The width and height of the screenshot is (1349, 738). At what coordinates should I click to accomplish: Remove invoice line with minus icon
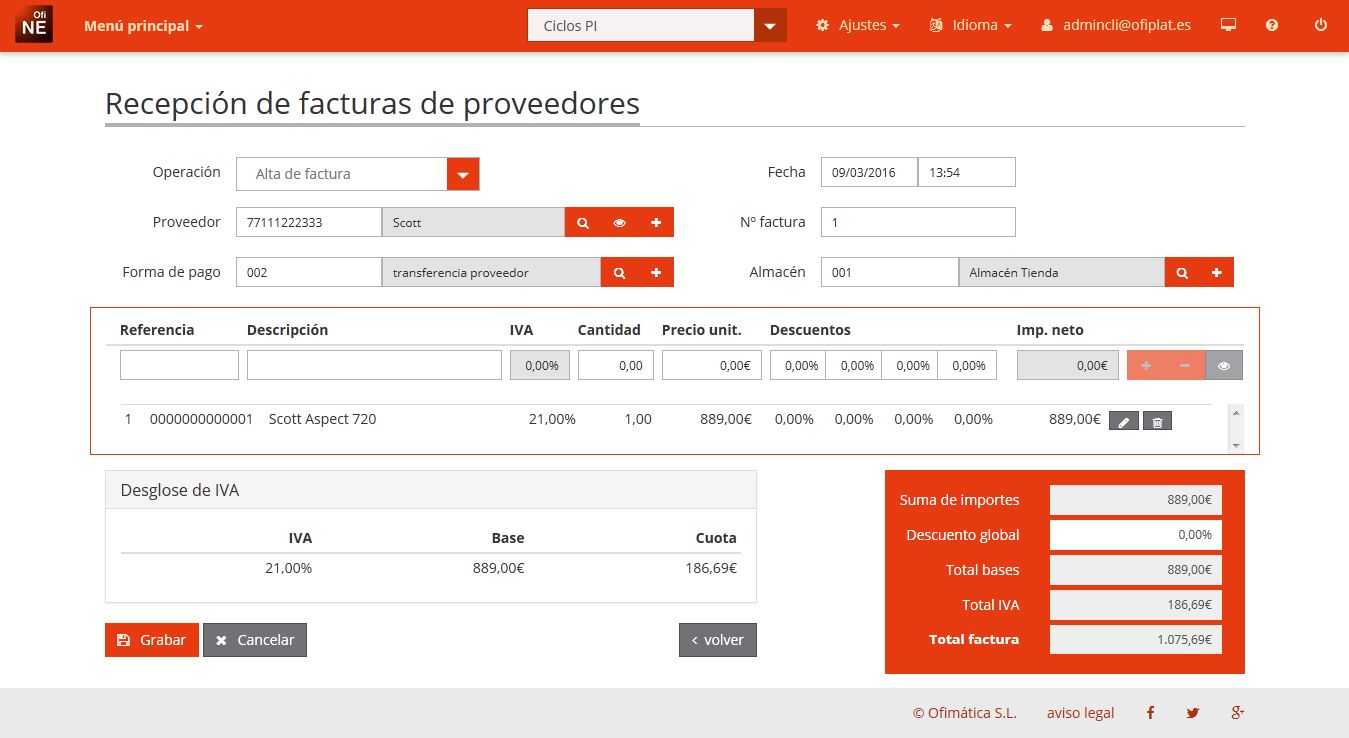[x=1185, y=366]
